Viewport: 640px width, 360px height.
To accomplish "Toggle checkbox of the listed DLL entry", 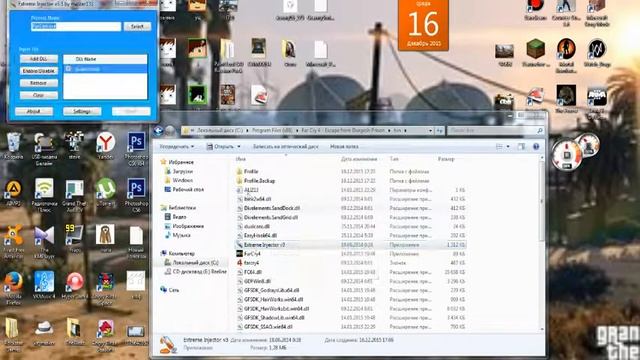I will [x=69, y=69].
